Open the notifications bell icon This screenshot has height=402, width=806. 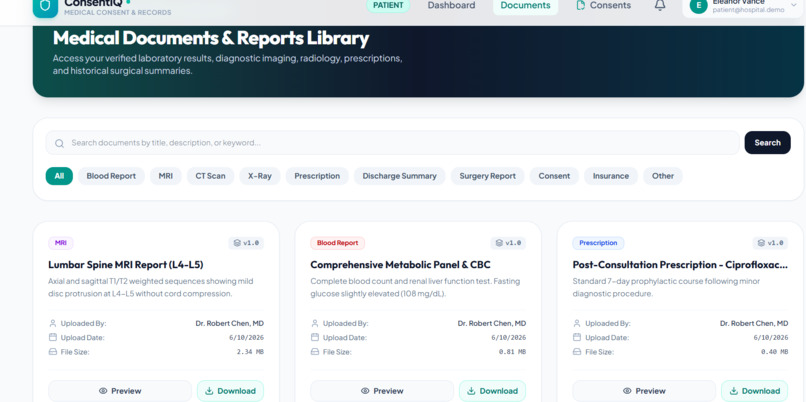(x=660, y=6)
